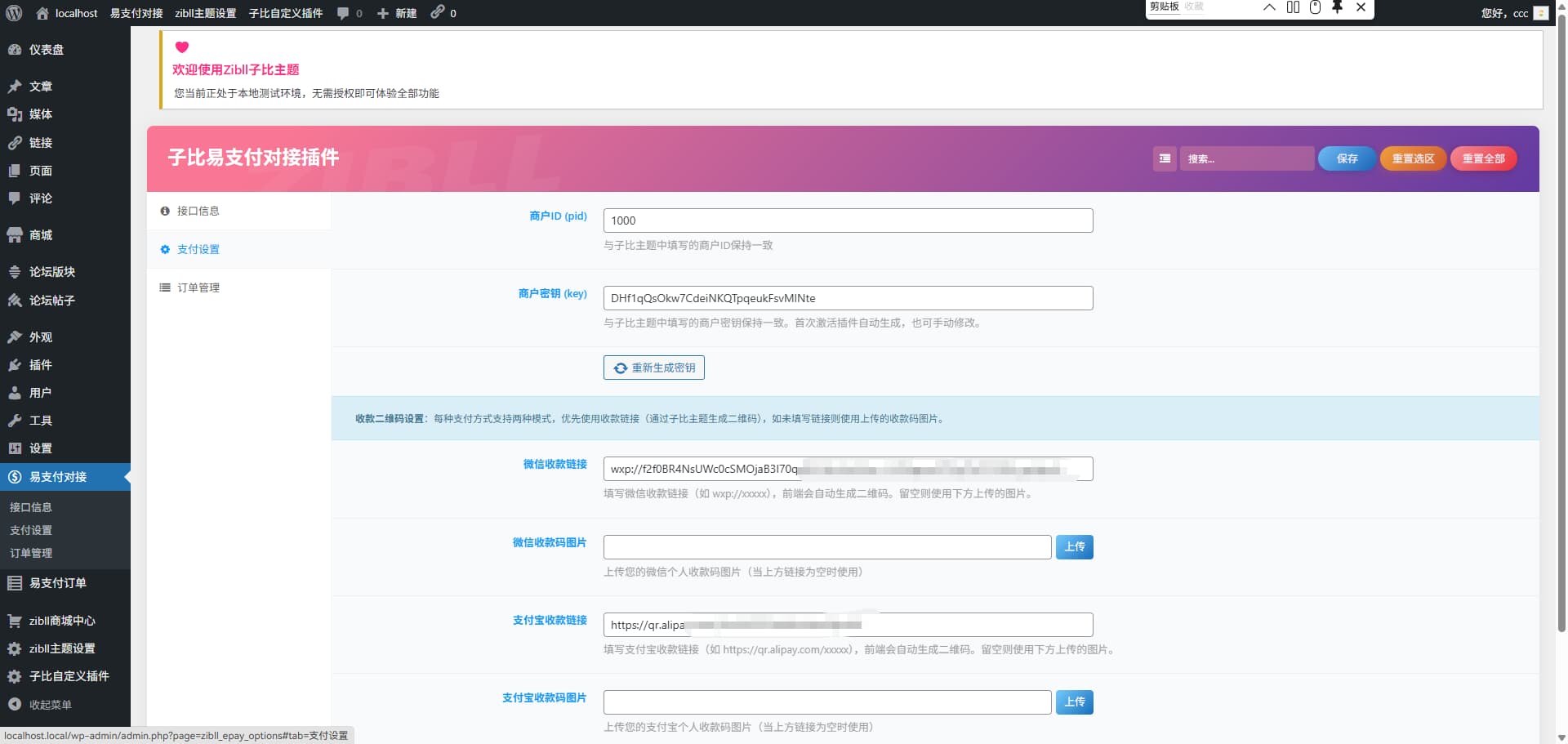Focus the 微信收款链接 input field
The width and height of the screenshot is (1568, 744).
click(x=848, y=469)
